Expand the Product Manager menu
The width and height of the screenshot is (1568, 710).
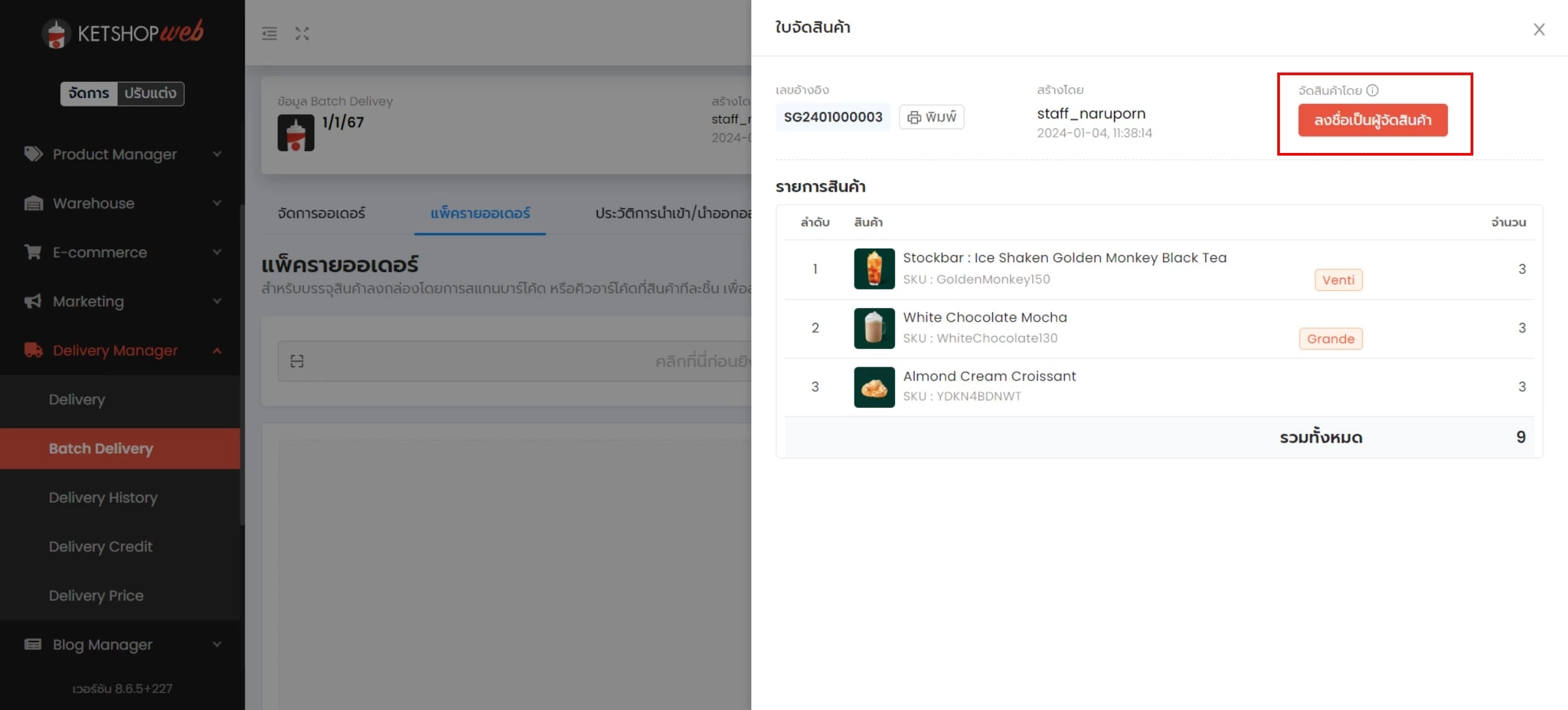(122, 154)
